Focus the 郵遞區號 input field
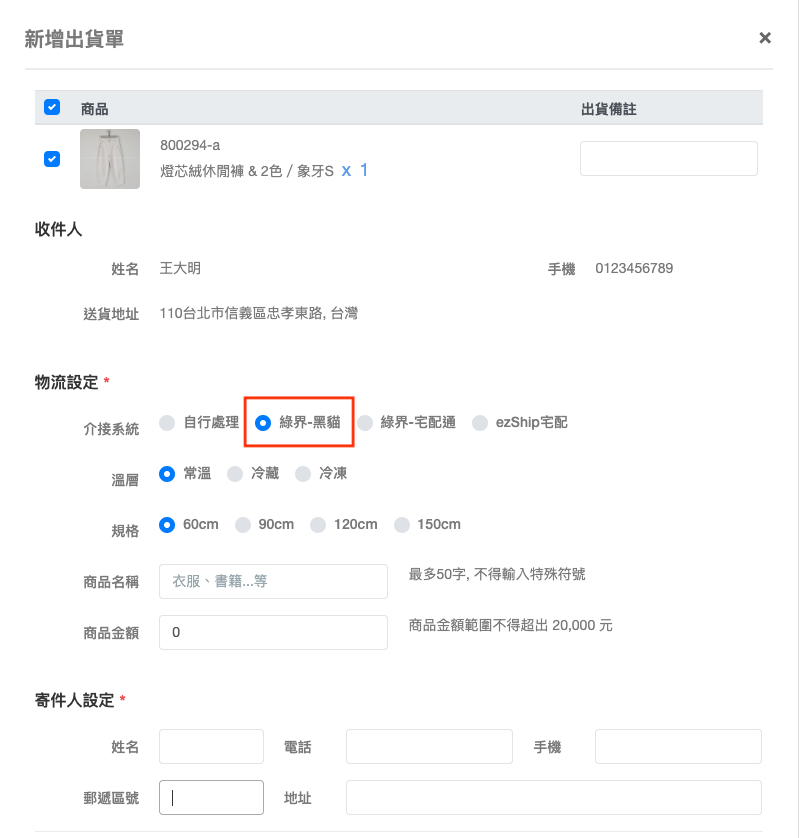This screenshot has height=838, width=799. pos(211,797)
